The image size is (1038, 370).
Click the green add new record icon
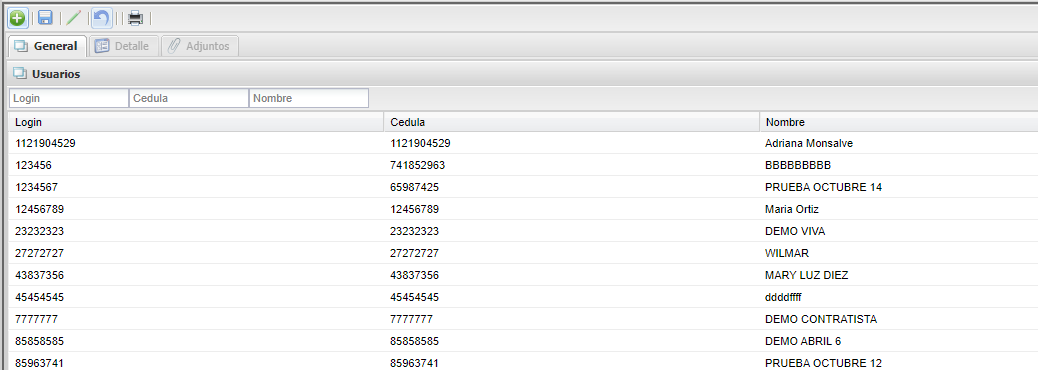(x=17, y=18)
